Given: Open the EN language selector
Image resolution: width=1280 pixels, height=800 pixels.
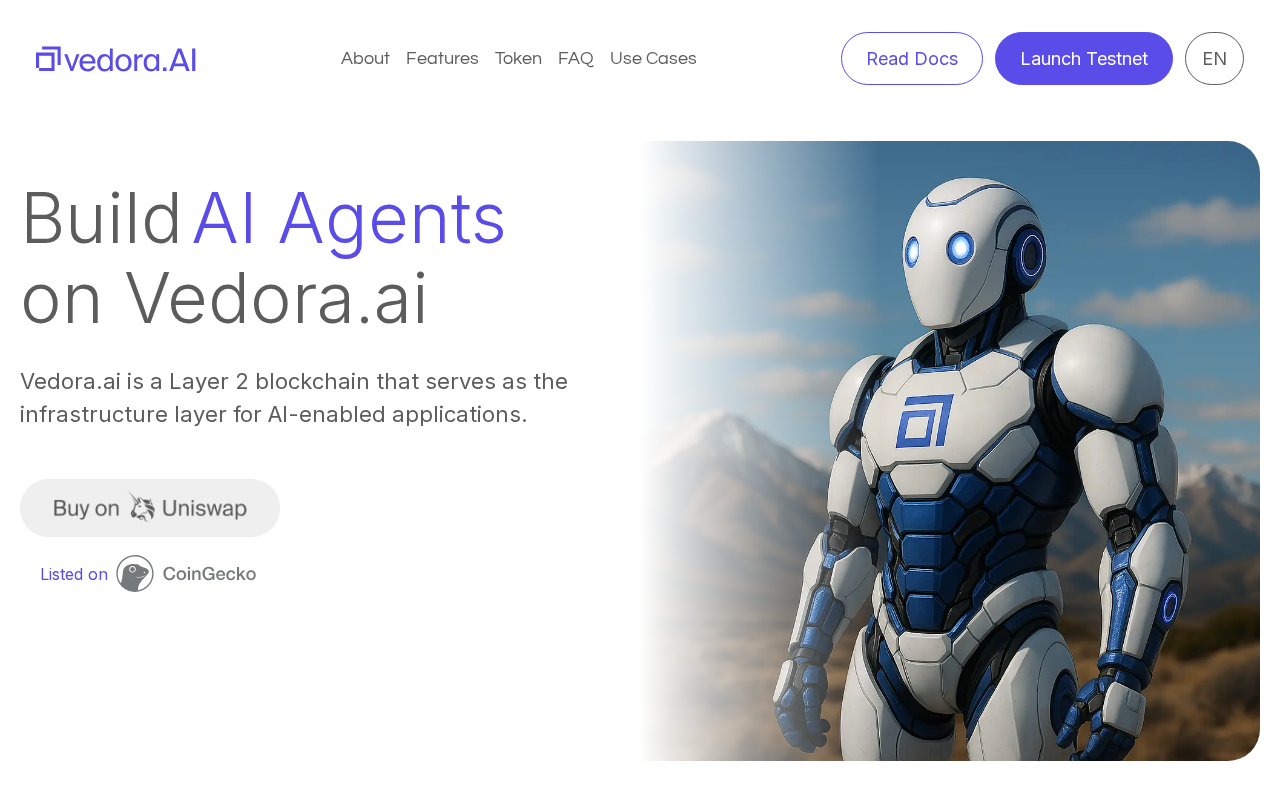Looking at the screenshot, I should (x=1214, y=58).
